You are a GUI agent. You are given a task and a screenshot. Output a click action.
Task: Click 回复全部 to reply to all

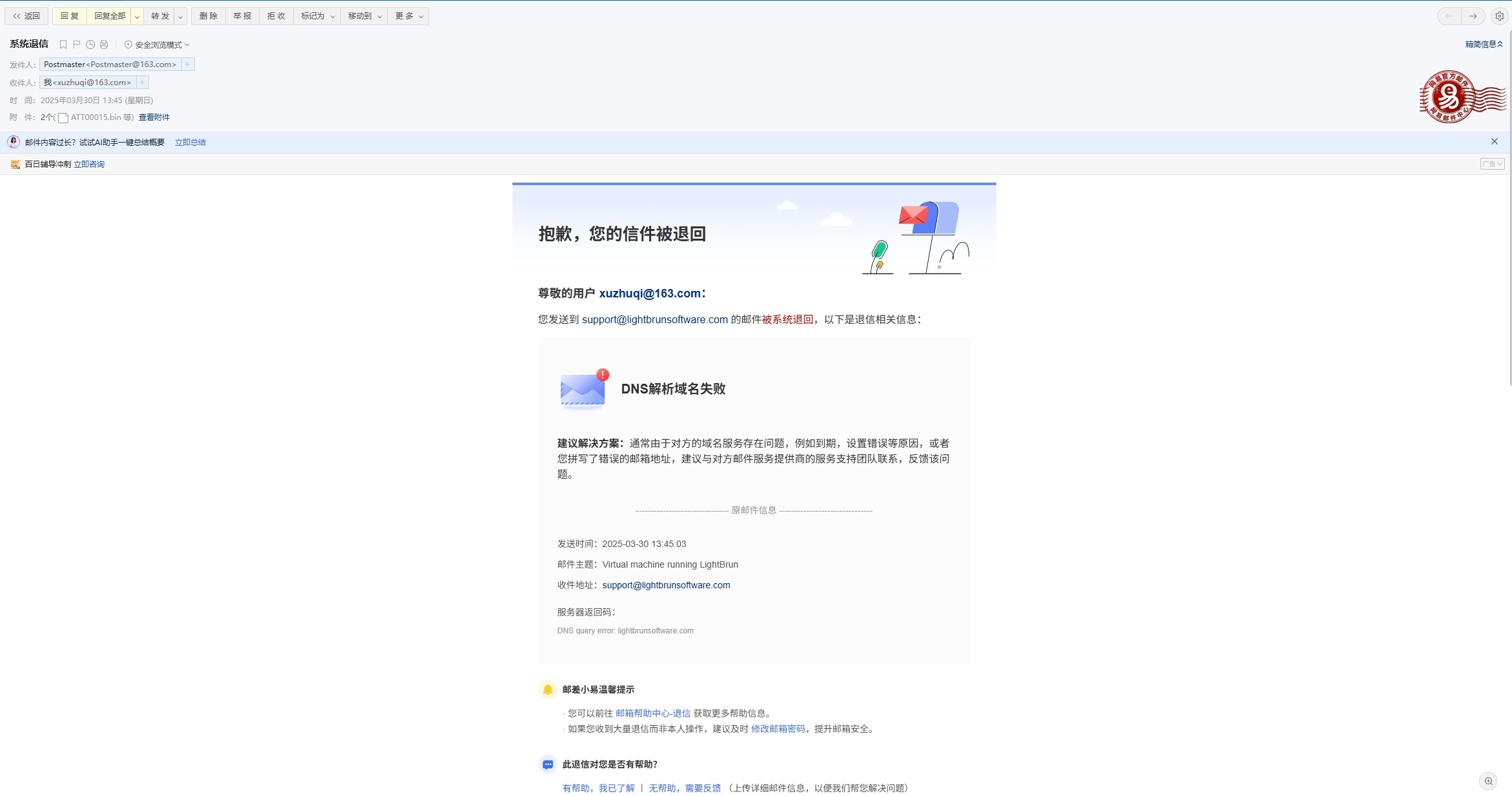coord(110,16)
